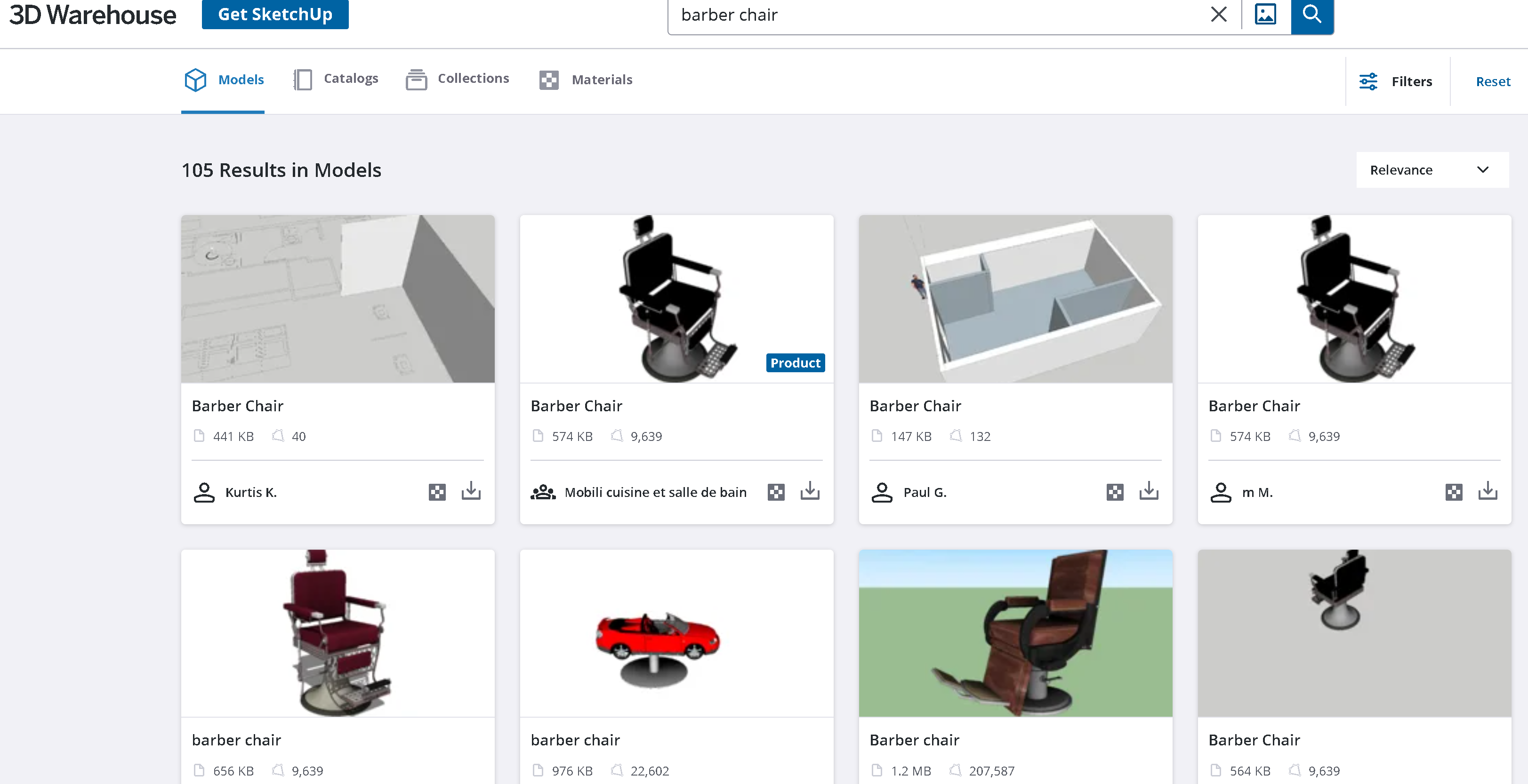Open Mobili cuisine et salle de bain profile
Screen dimensions: 1528x784
point(655,492)
